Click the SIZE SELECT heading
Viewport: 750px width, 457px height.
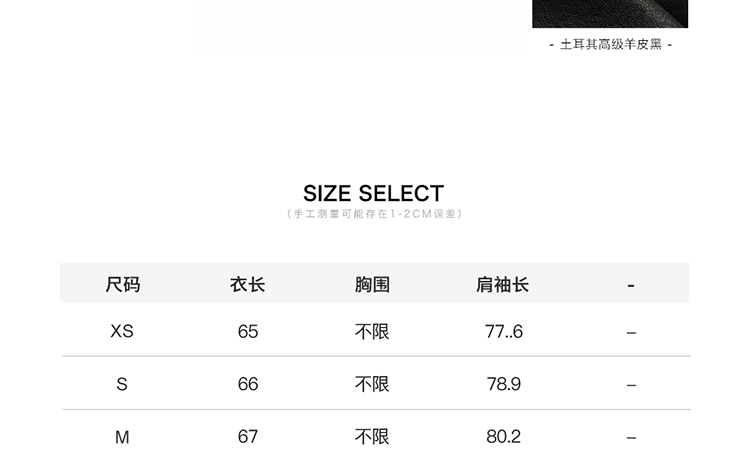374,194
